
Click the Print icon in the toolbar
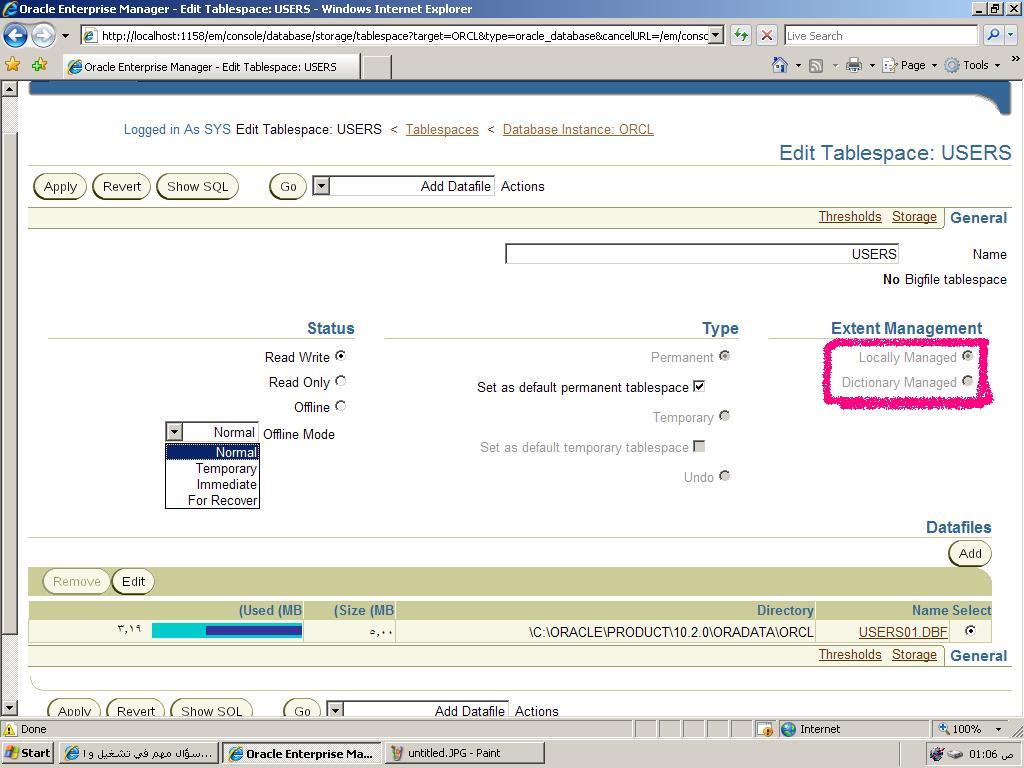pos(853,65)
